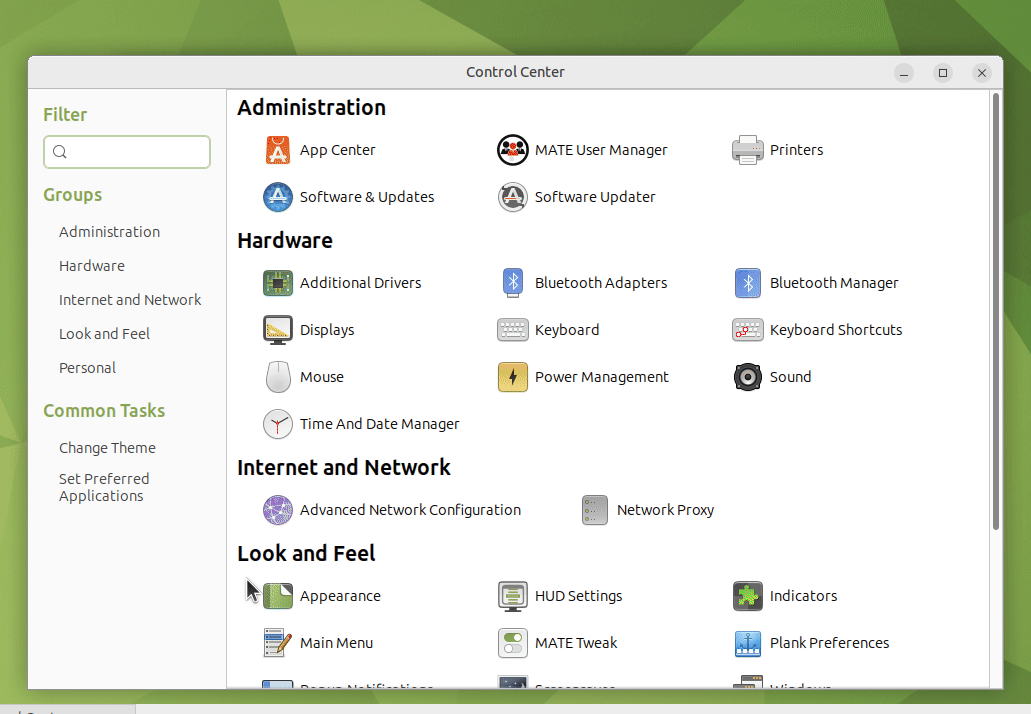Click the 'App Center' label

click(x=337, y=150)
